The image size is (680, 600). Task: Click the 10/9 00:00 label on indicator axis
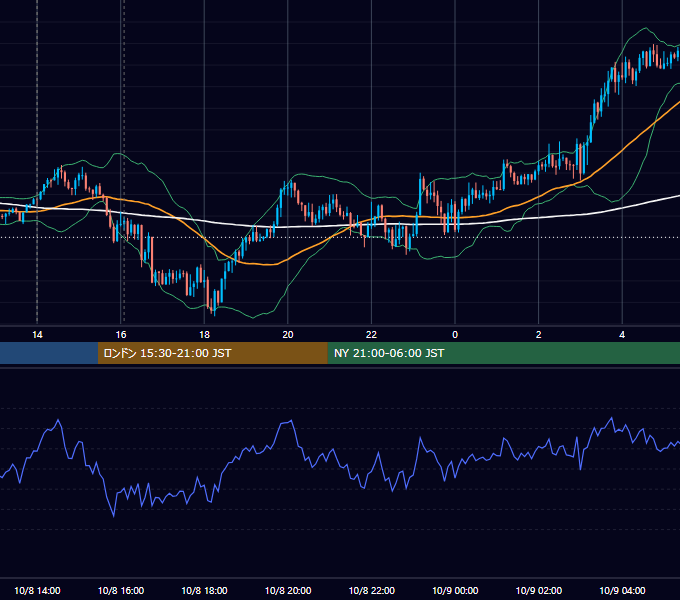click(455, 590)
